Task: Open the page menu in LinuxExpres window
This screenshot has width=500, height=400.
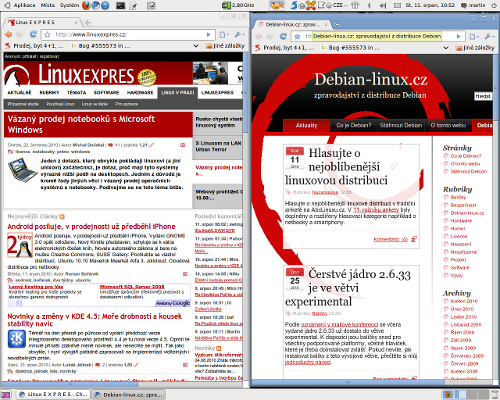Action: point(224,34)
